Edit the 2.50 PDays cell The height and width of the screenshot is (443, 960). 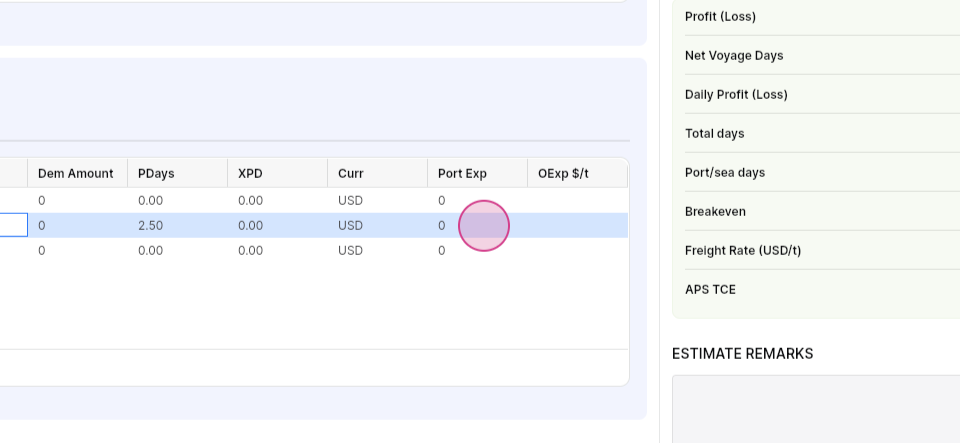point(178,225)
